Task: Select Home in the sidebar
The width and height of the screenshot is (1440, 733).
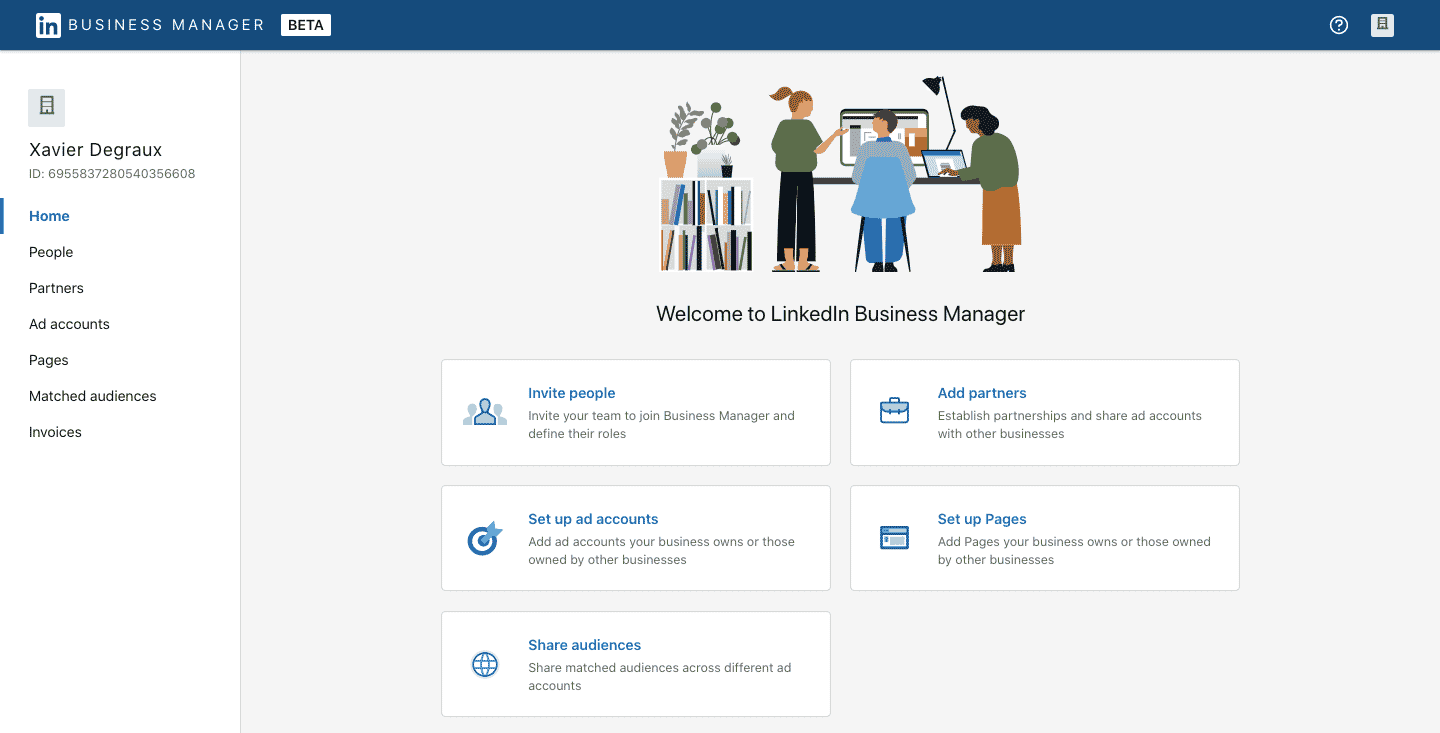Action: coord(49,216)
